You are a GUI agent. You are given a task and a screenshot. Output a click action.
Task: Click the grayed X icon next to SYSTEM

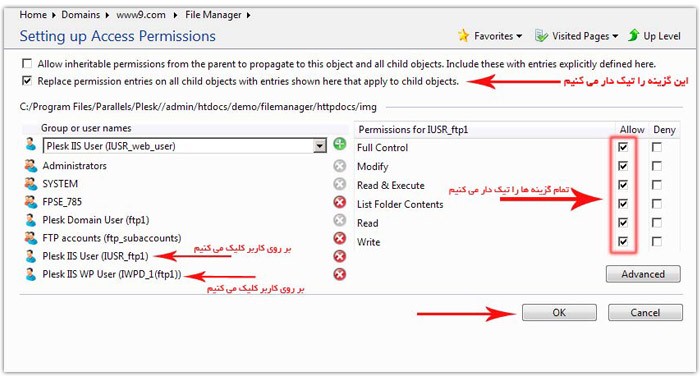[340, 184]
